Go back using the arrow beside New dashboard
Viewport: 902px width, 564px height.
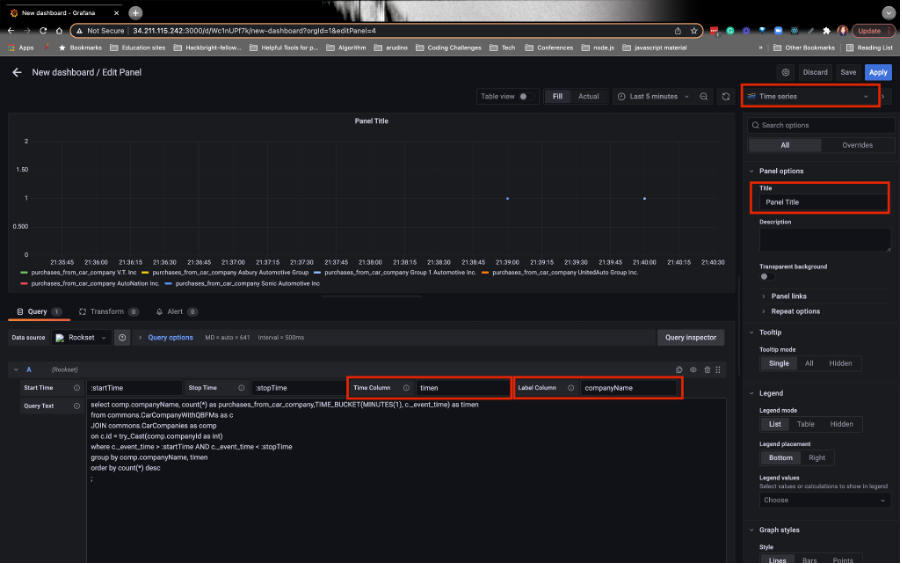pos(17,73)
